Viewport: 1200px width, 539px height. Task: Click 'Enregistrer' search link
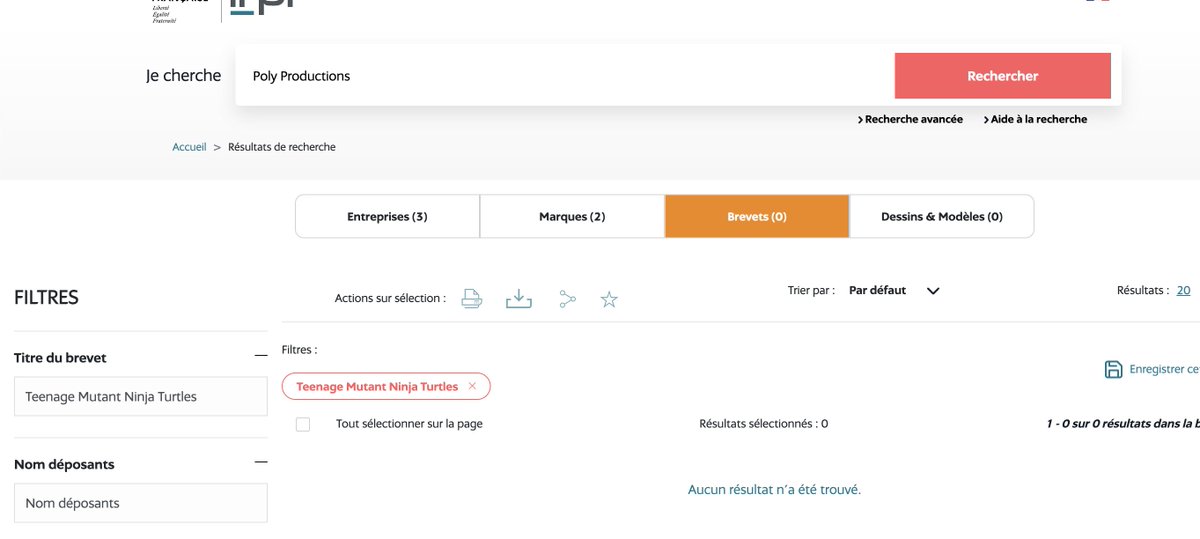pos(1164,370)
